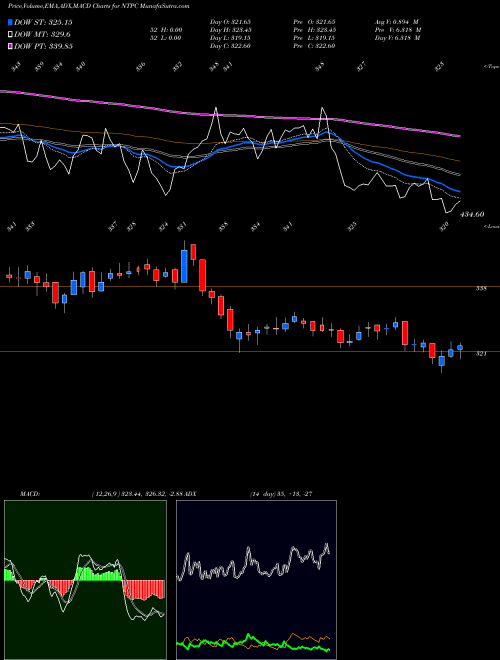
Task: Click the ADX (14 day) values text
Action: pyautogui.click(x=281, y=494)
